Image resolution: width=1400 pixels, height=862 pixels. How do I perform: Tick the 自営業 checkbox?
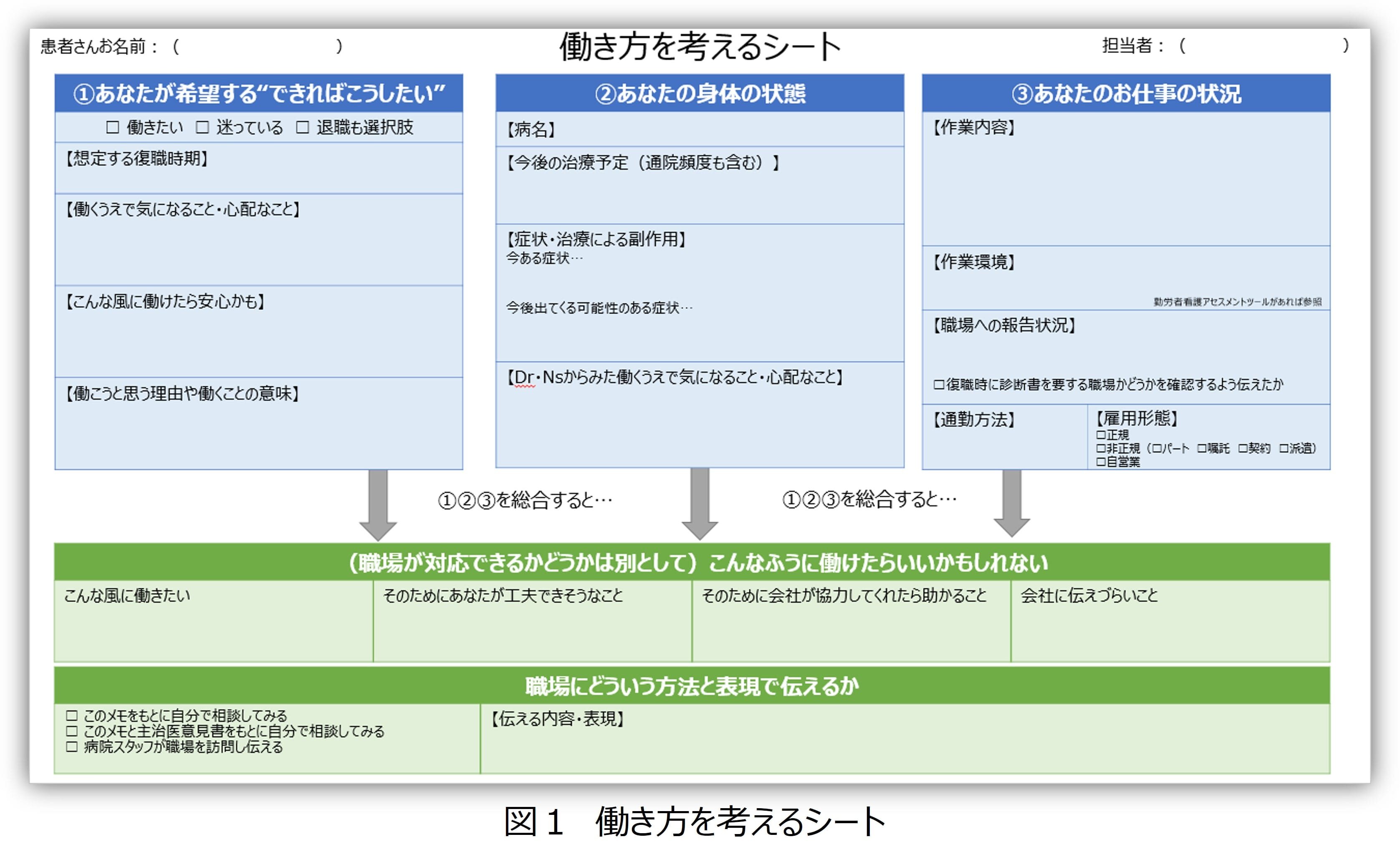click(x=1101, y=462)
